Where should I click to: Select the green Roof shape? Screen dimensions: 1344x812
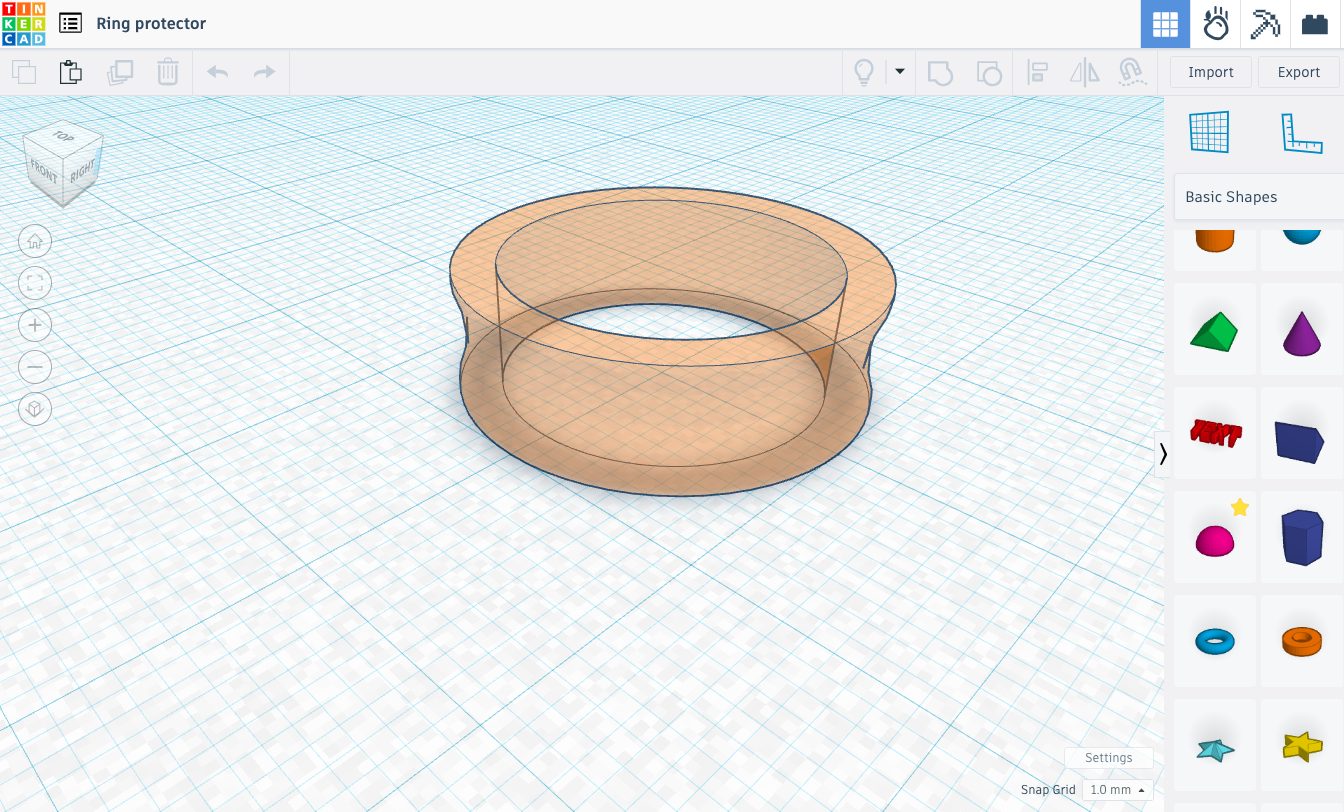pos(1214,329)
